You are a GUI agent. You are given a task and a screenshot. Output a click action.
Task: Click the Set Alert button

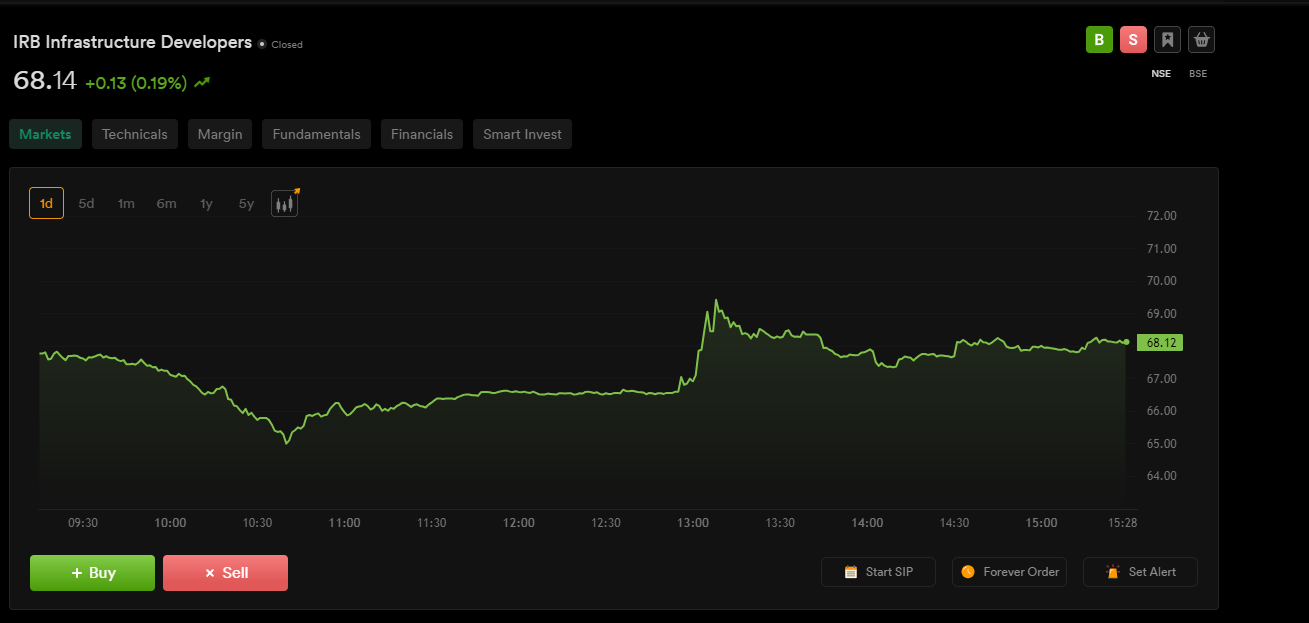pos(1140,572)
